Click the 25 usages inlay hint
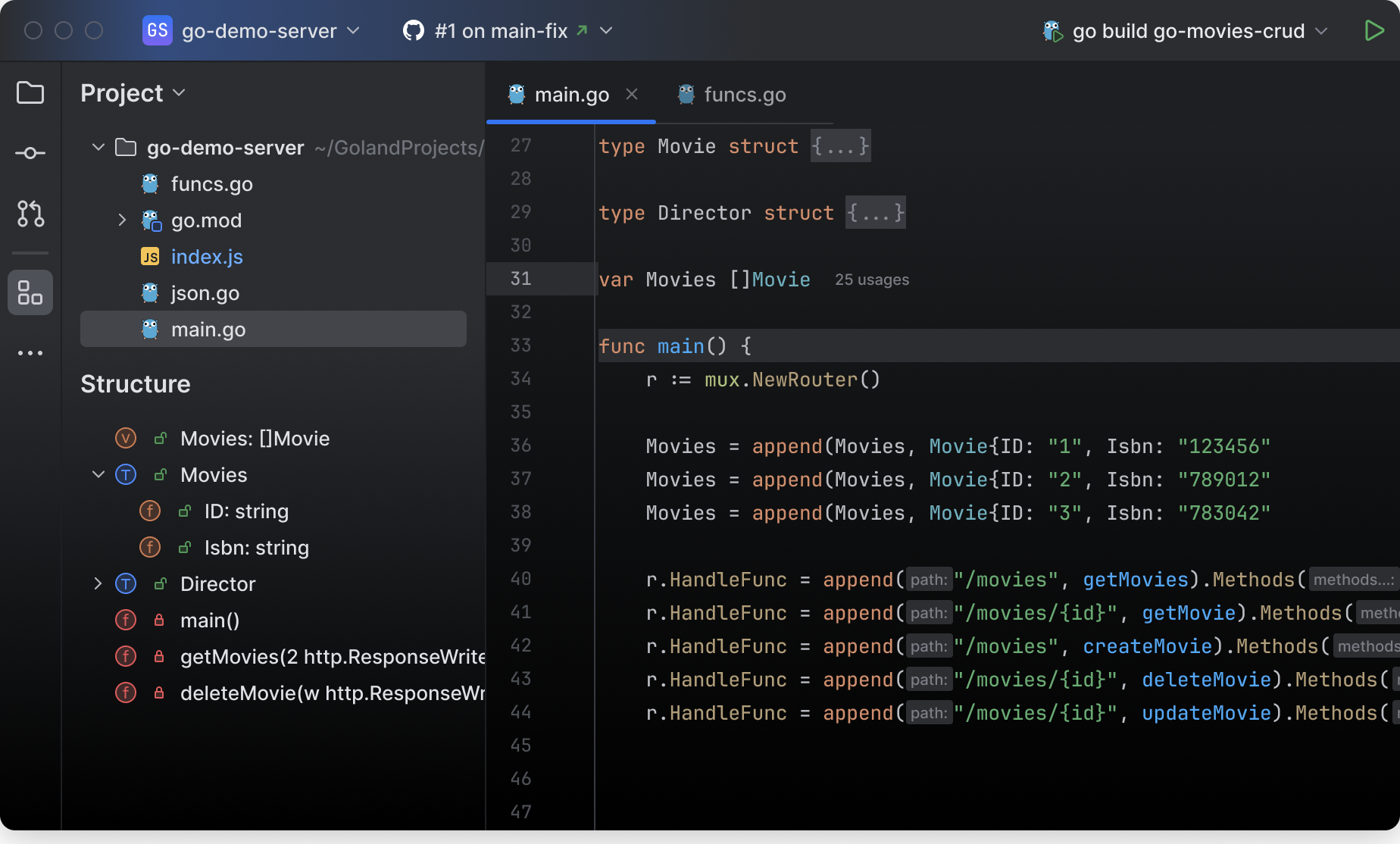 871,280
